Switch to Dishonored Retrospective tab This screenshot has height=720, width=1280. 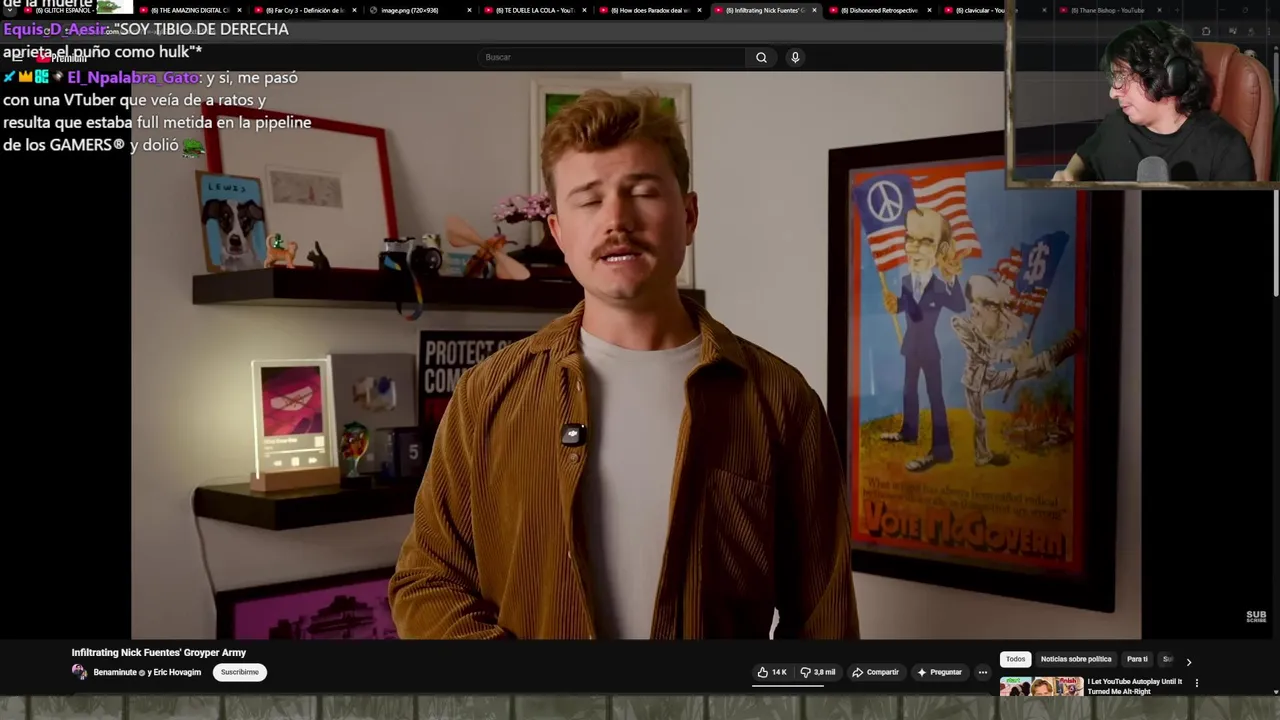879,10
